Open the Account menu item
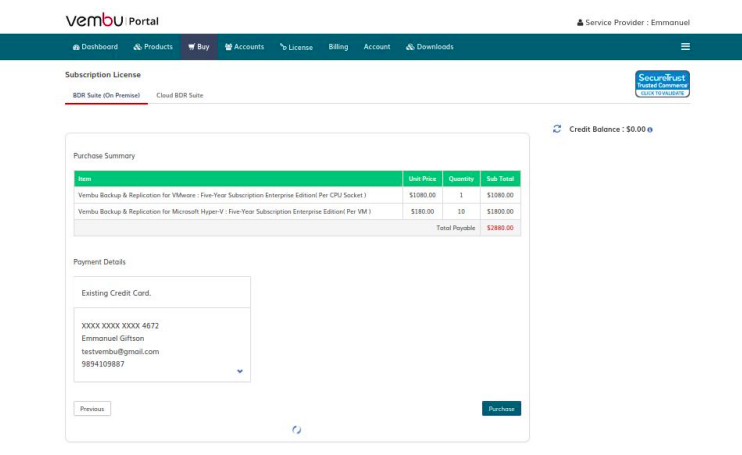 point(377,47)
